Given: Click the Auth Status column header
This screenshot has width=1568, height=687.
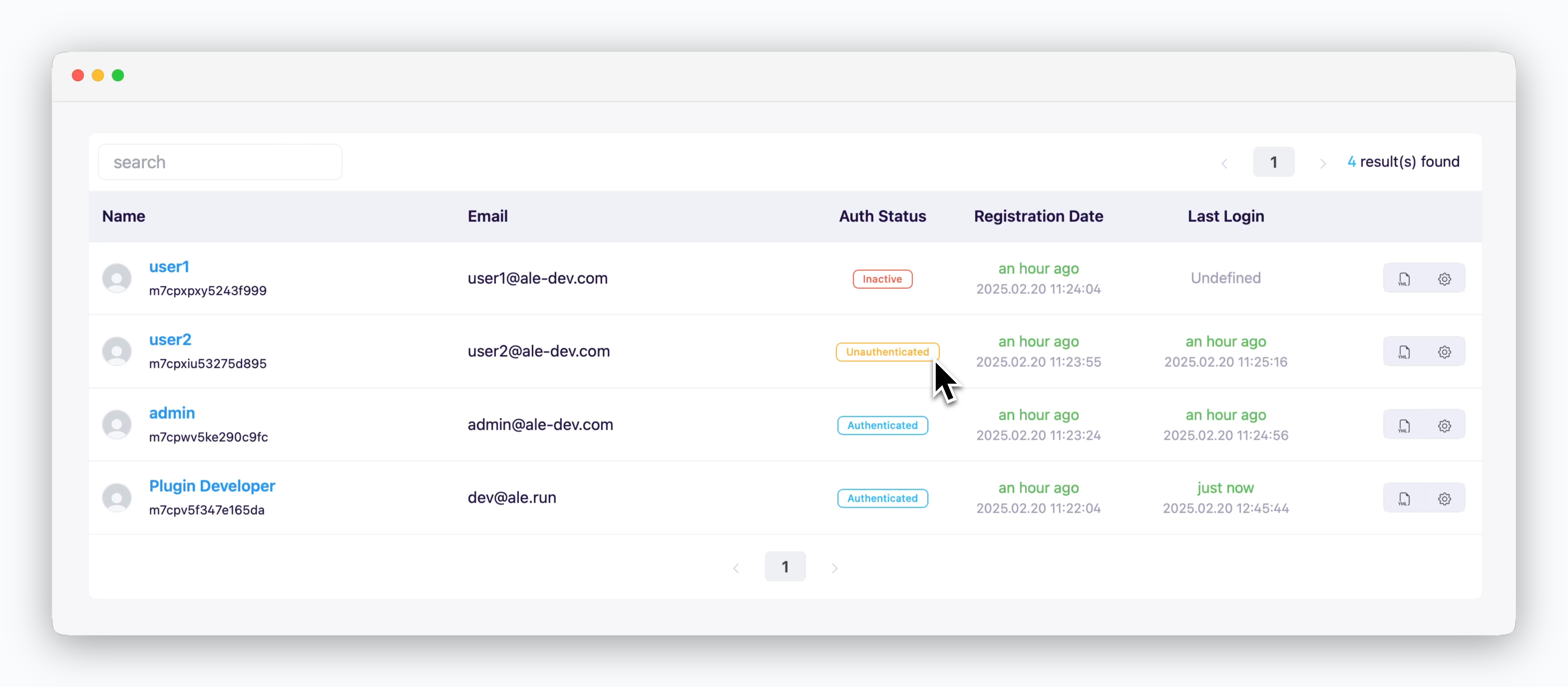Looking at the screenshot, I should (882, 216).
